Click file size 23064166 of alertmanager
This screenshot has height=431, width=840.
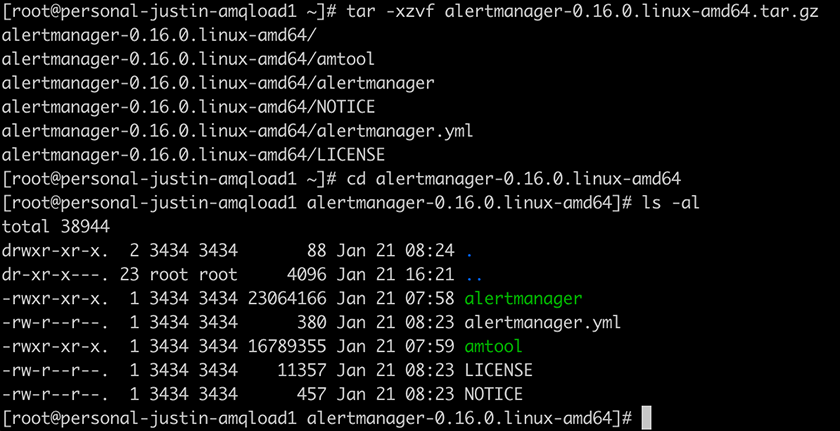point(287,298)
